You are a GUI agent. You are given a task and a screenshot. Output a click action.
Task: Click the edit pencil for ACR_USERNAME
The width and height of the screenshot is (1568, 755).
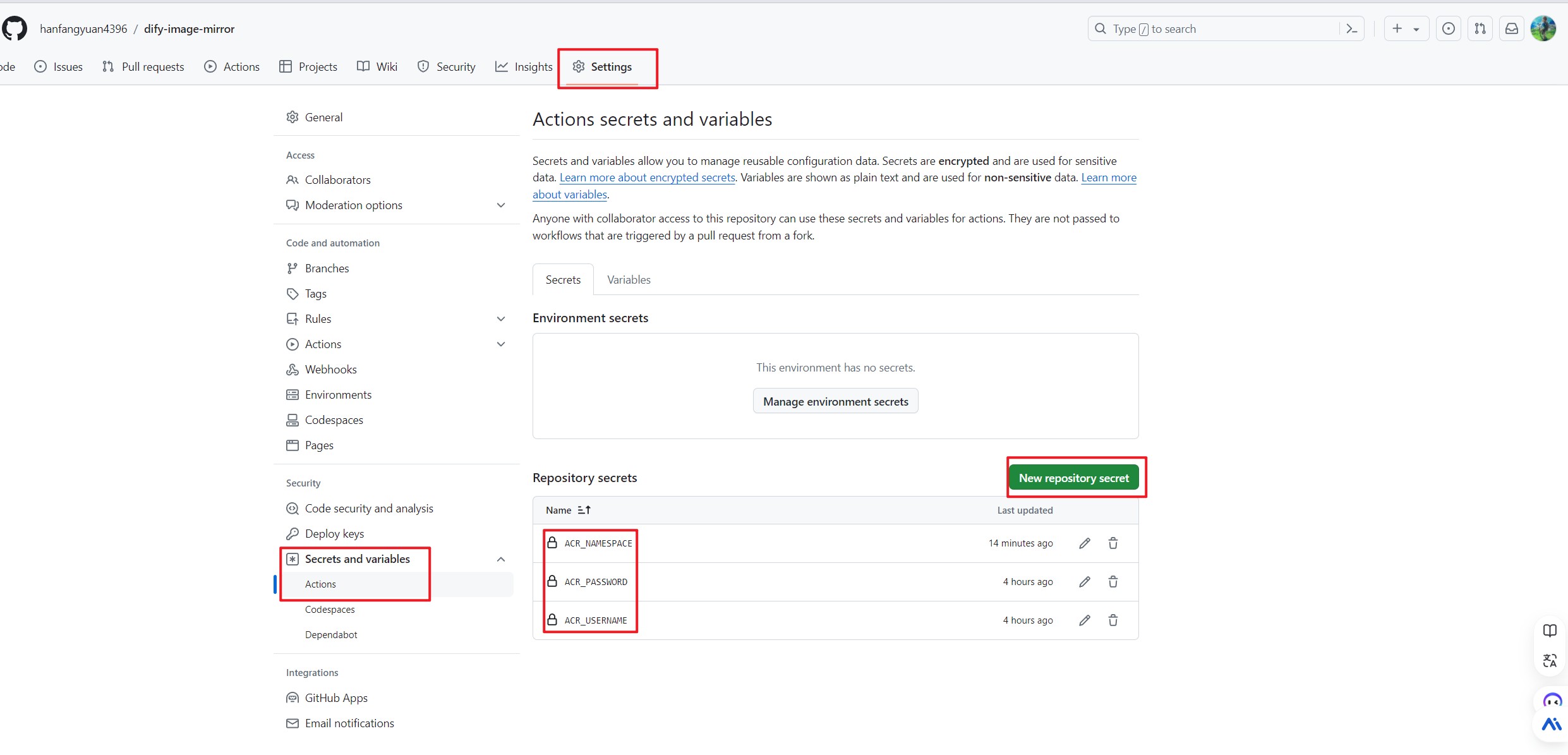tap(1084, 620)
